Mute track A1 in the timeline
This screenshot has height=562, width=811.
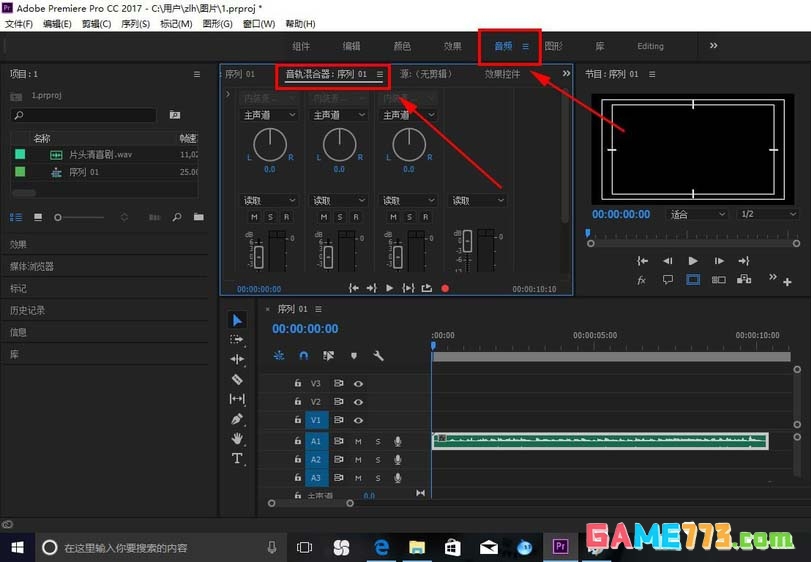[x=358, y=441]
